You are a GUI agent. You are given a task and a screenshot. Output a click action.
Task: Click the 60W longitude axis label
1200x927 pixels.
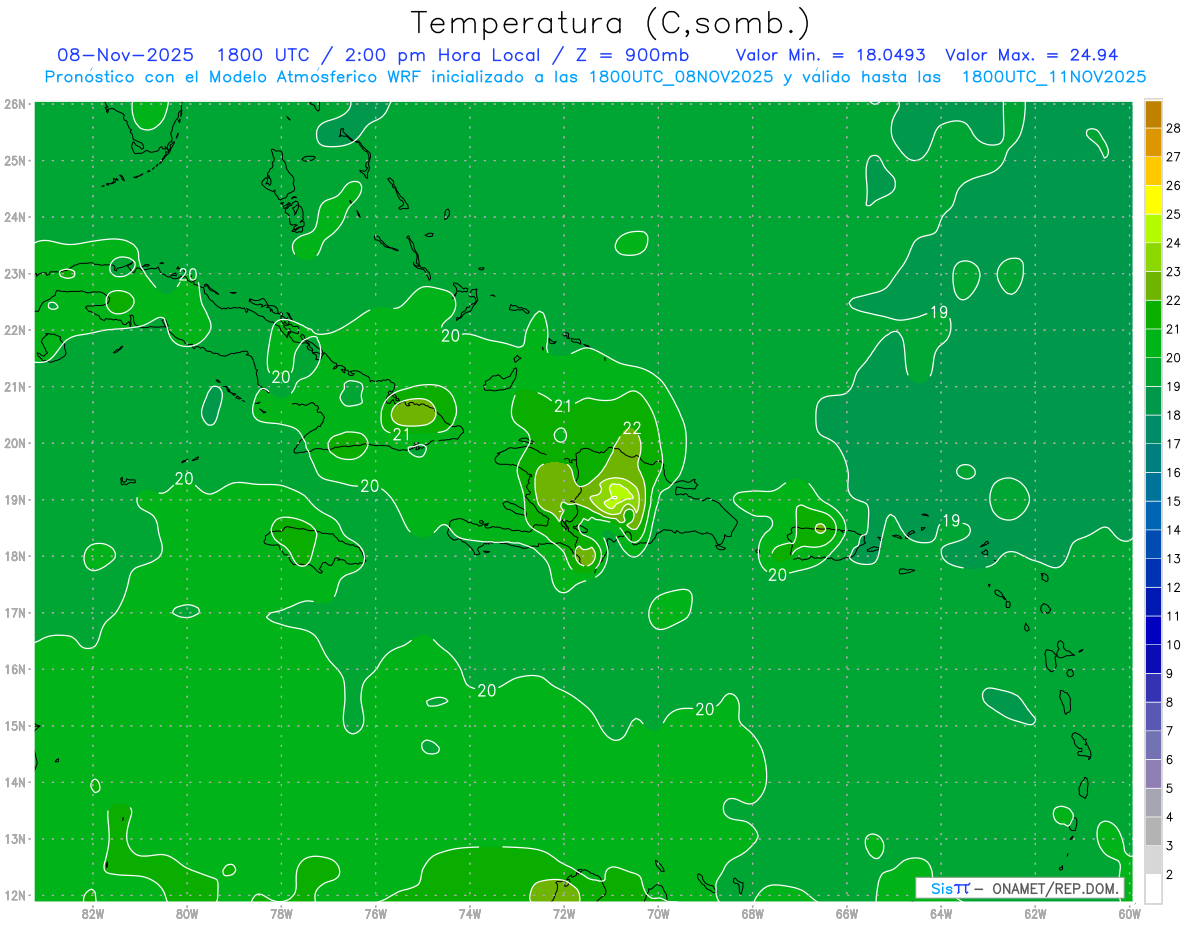[1129, 912]
